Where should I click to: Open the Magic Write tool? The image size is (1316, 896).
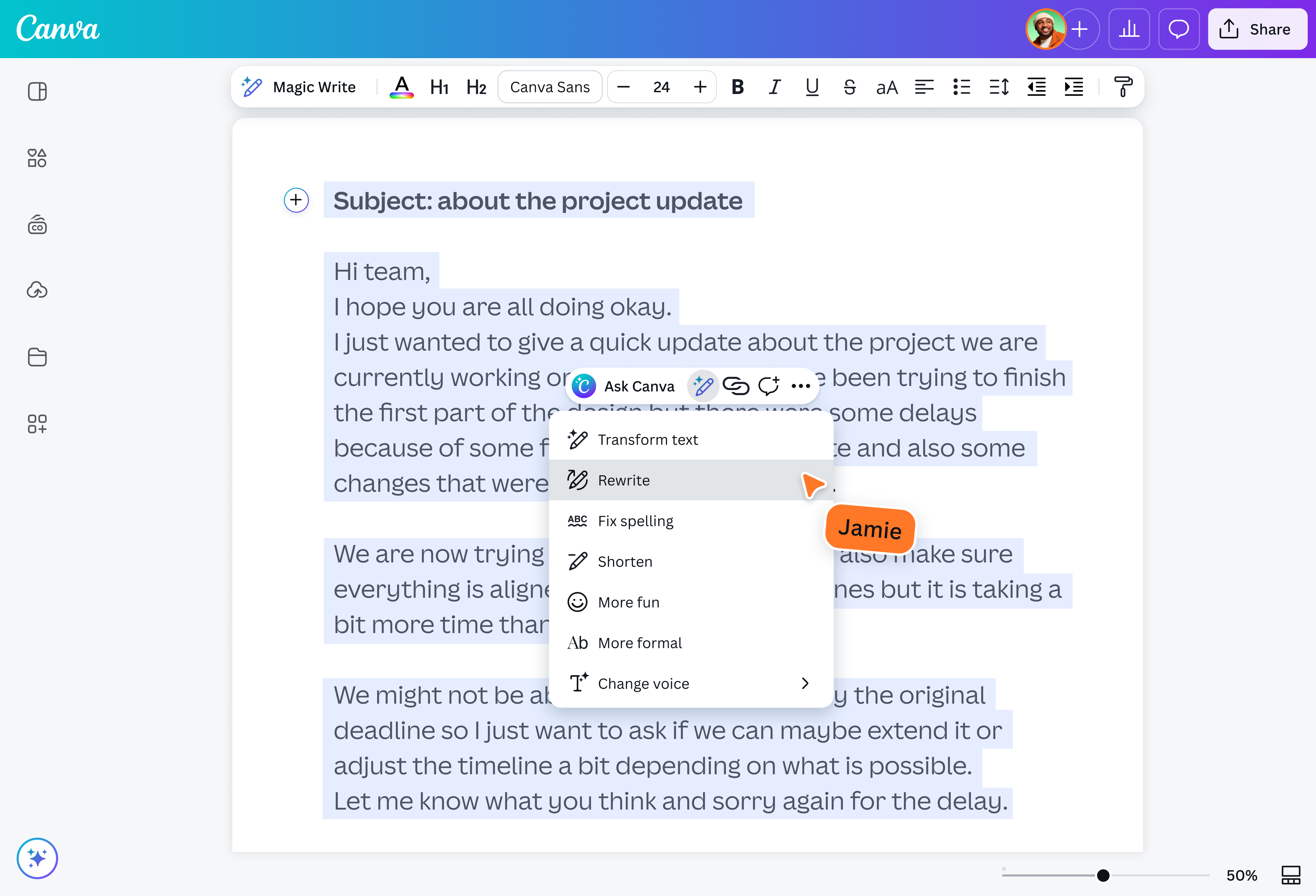click(299, 87)
